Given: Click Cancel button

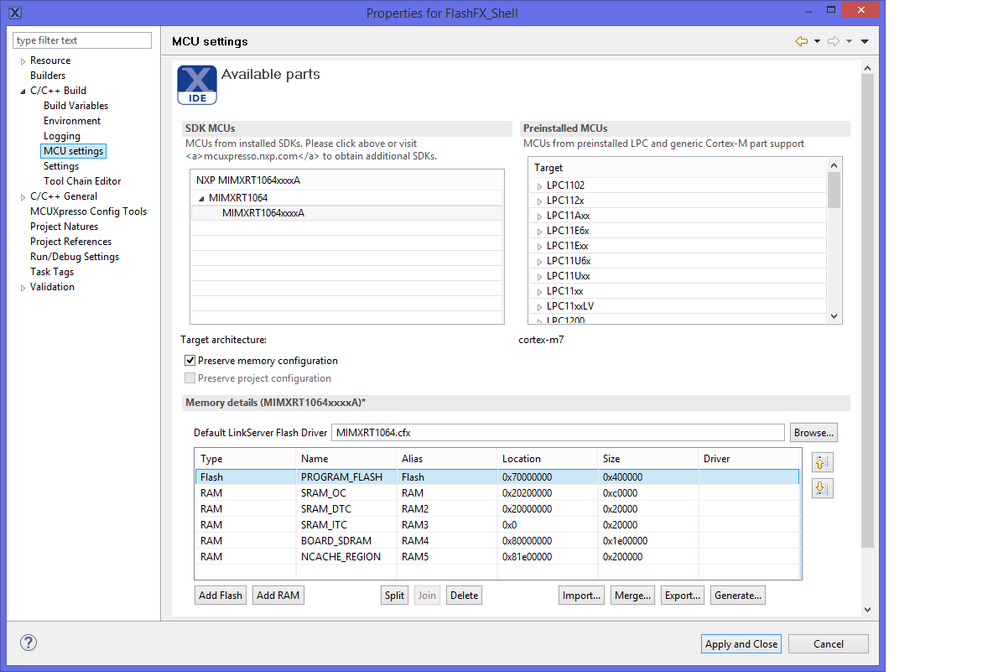Looking at the screenshot, I should [828, 644].
